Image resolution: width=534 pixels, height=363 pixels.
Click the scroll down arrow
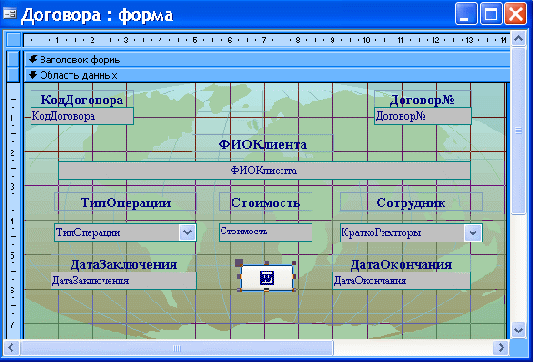click(x=518, y=330)
